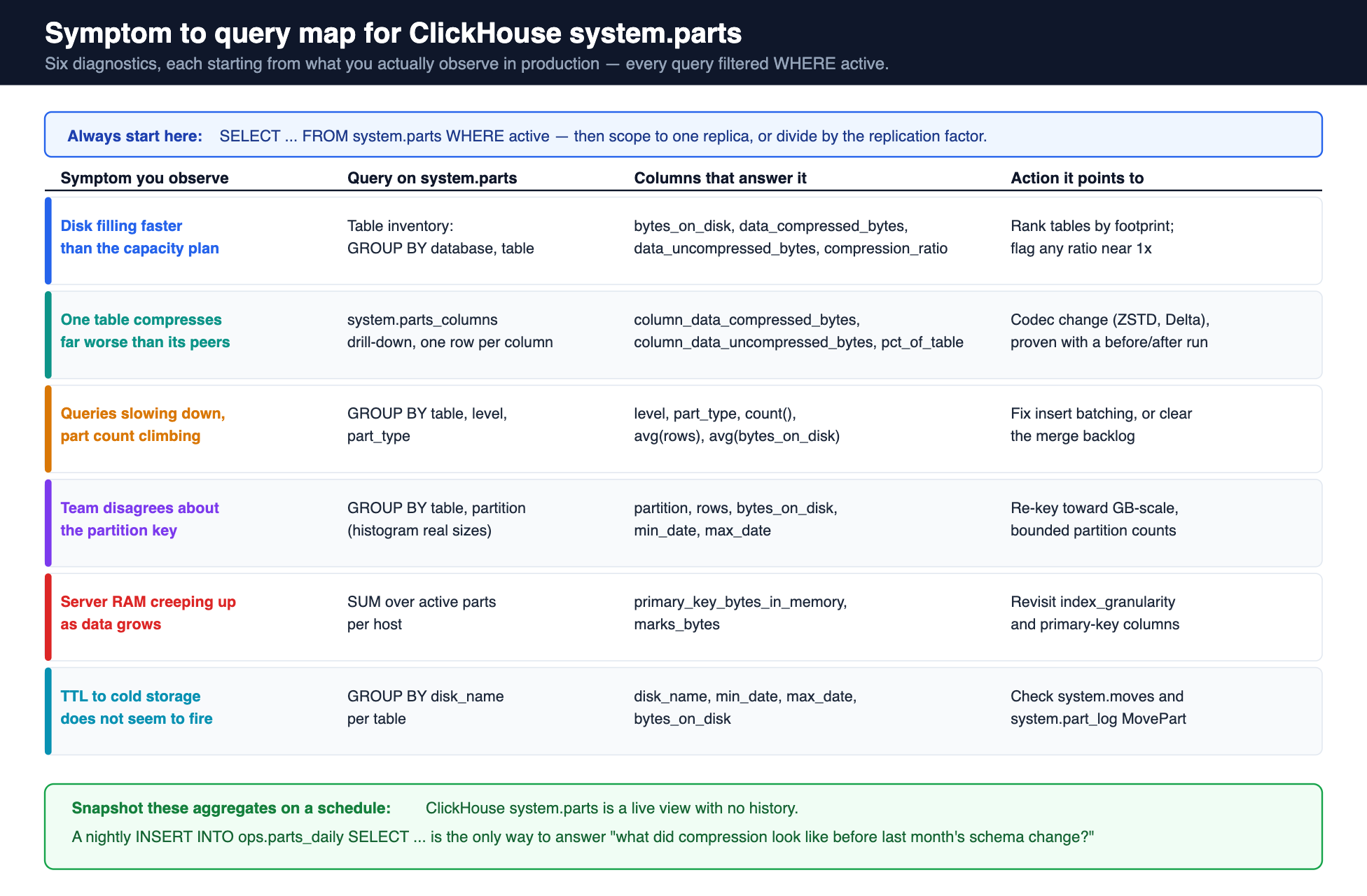Click the 'Codec change (ZSTD, Delta)' action cell
The width and height of the screenshot is (1367, 896).
1110,330
